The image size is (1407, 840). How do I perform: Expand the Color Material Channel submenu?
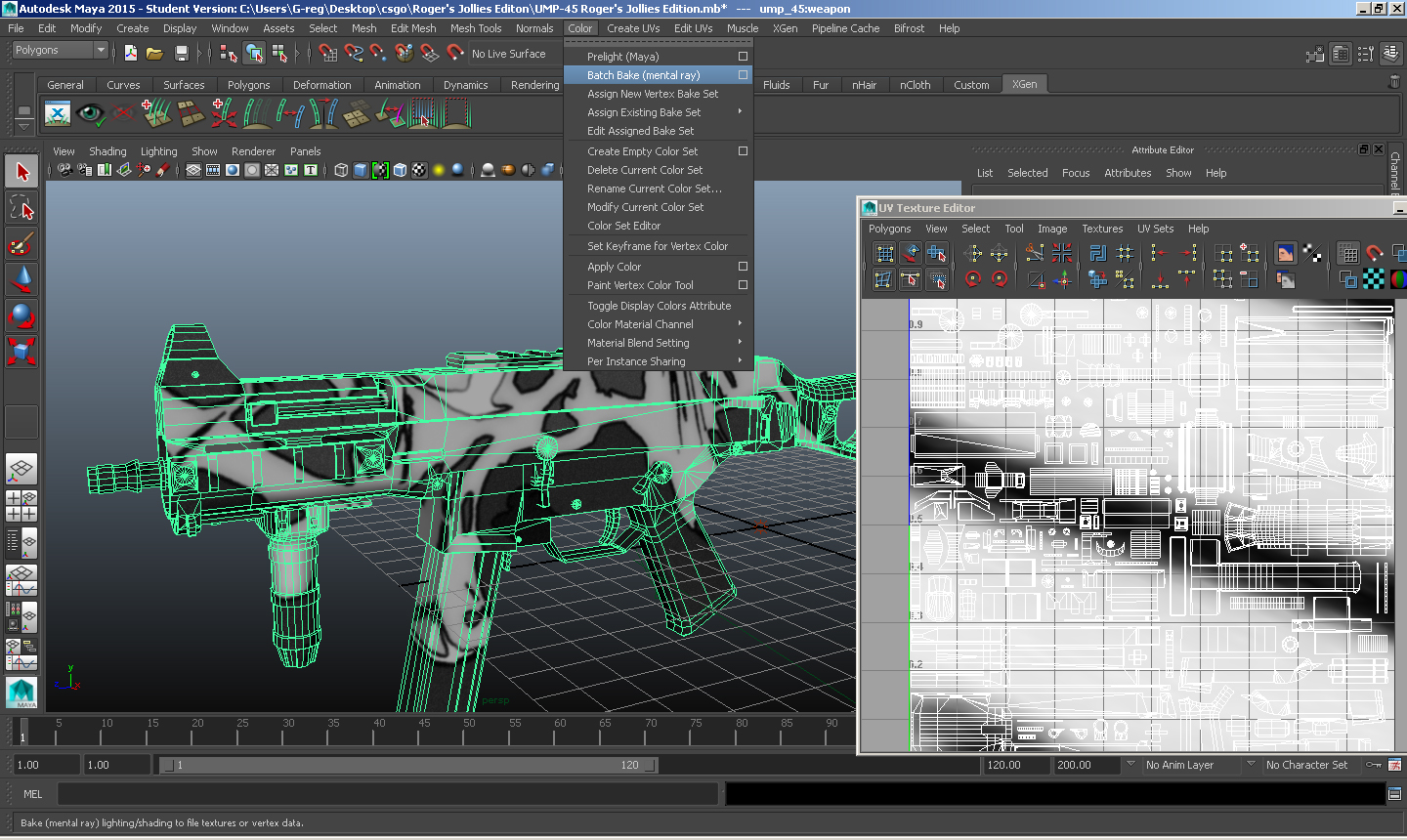(x=740, y=324)
